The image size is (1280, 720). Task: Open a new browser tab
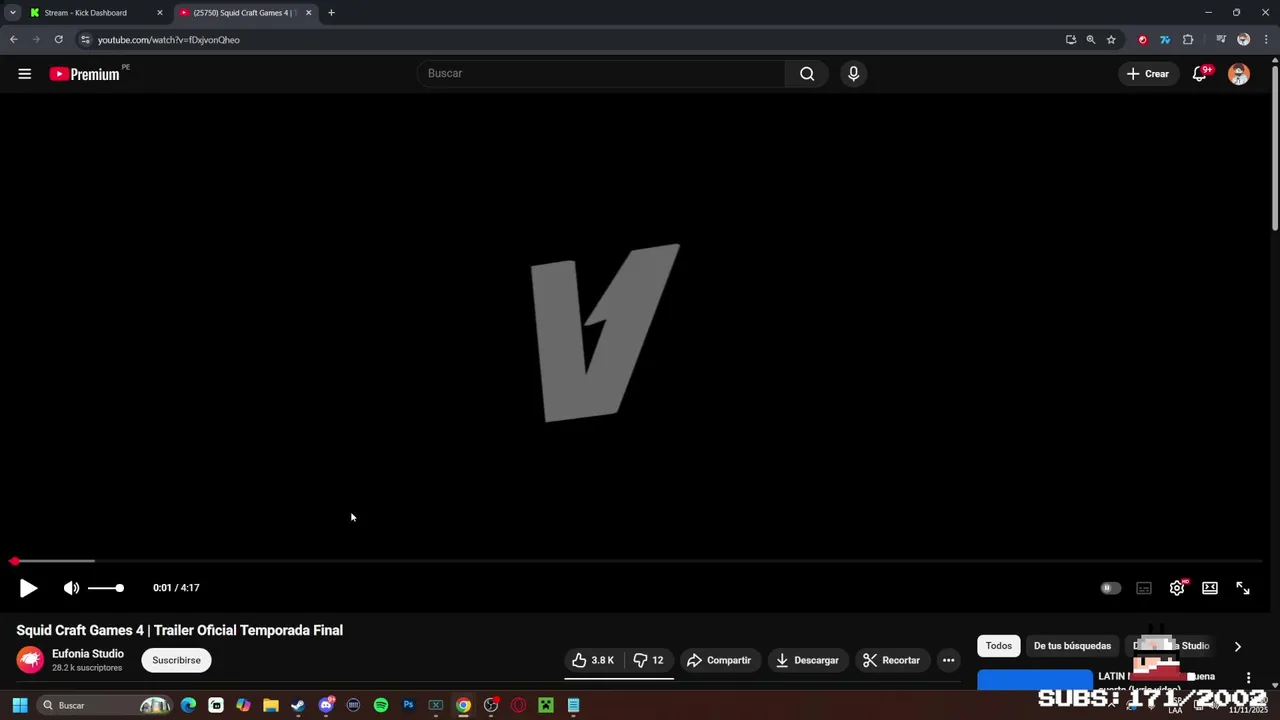click(331, 13)
